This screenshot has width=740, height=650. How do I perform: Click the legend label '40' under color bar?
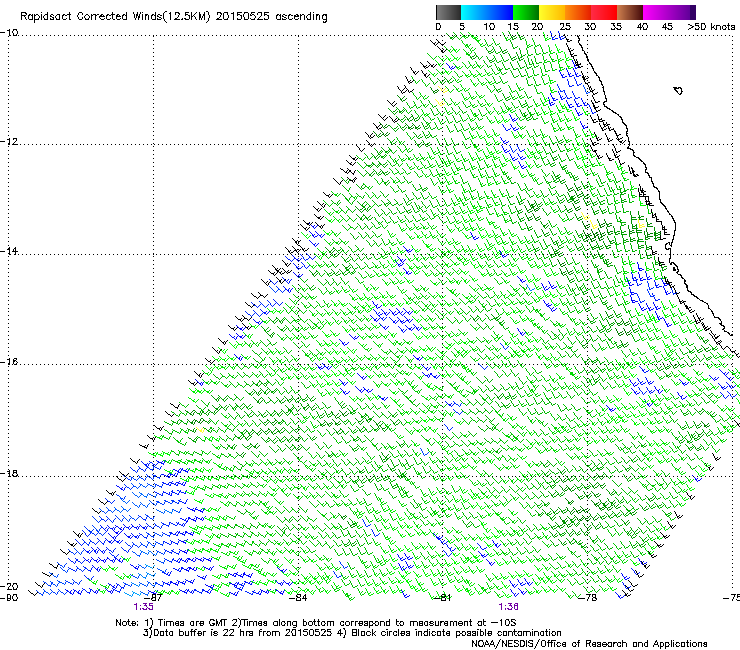click(642, 27)
